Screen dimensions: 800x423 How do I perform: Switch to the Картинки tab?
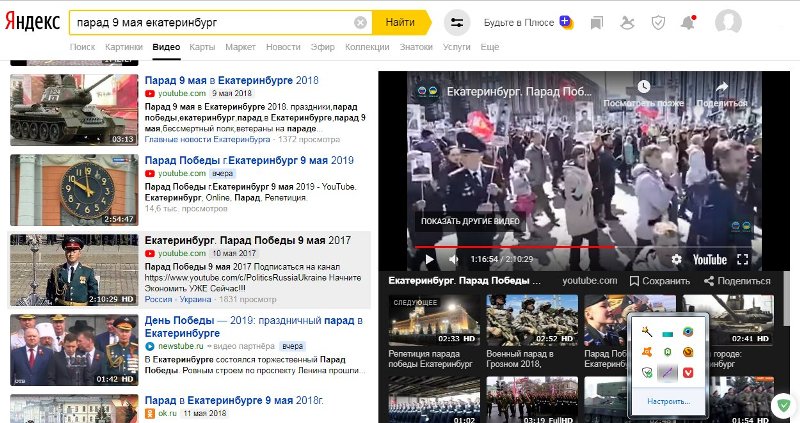point(124,47)
